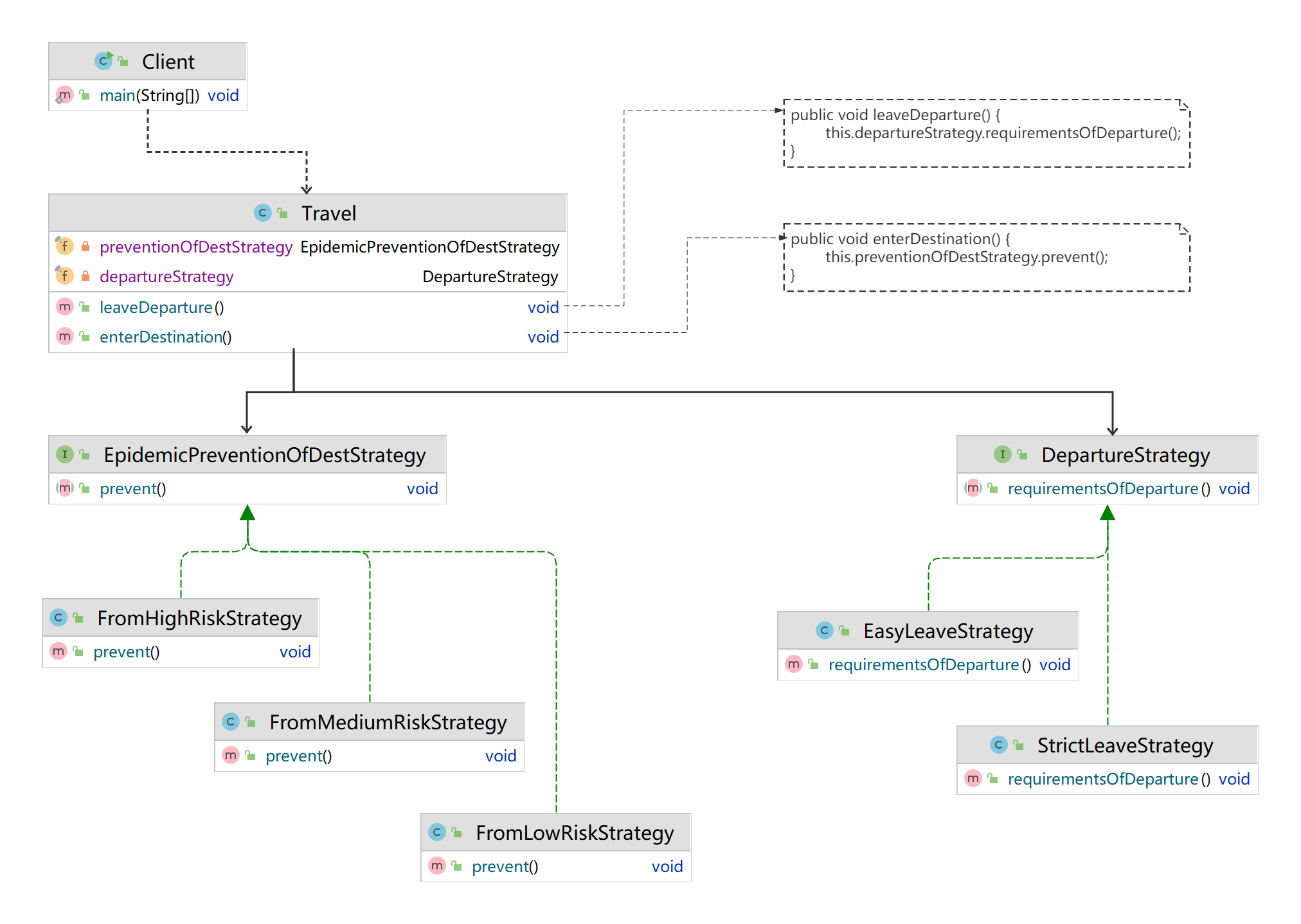Click the DepartureStrategy interface icon
The width and height of the screenshot is (1301, 924).
(x=1002, y=454)
